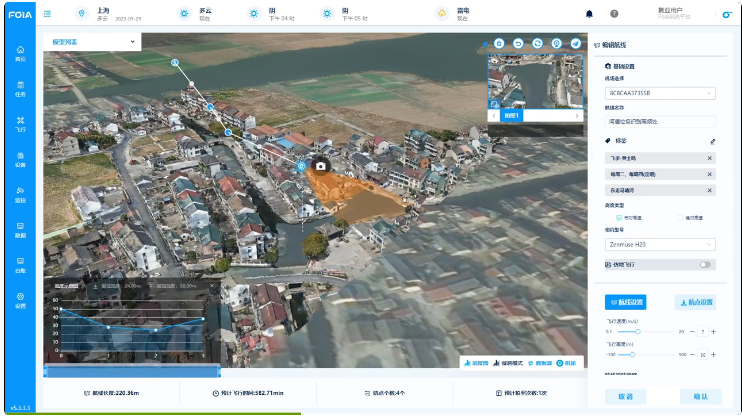The height and width of the screenshot is (418, 742).
Task: Switch to the waypoint settings tab
Action: (695, 302)
